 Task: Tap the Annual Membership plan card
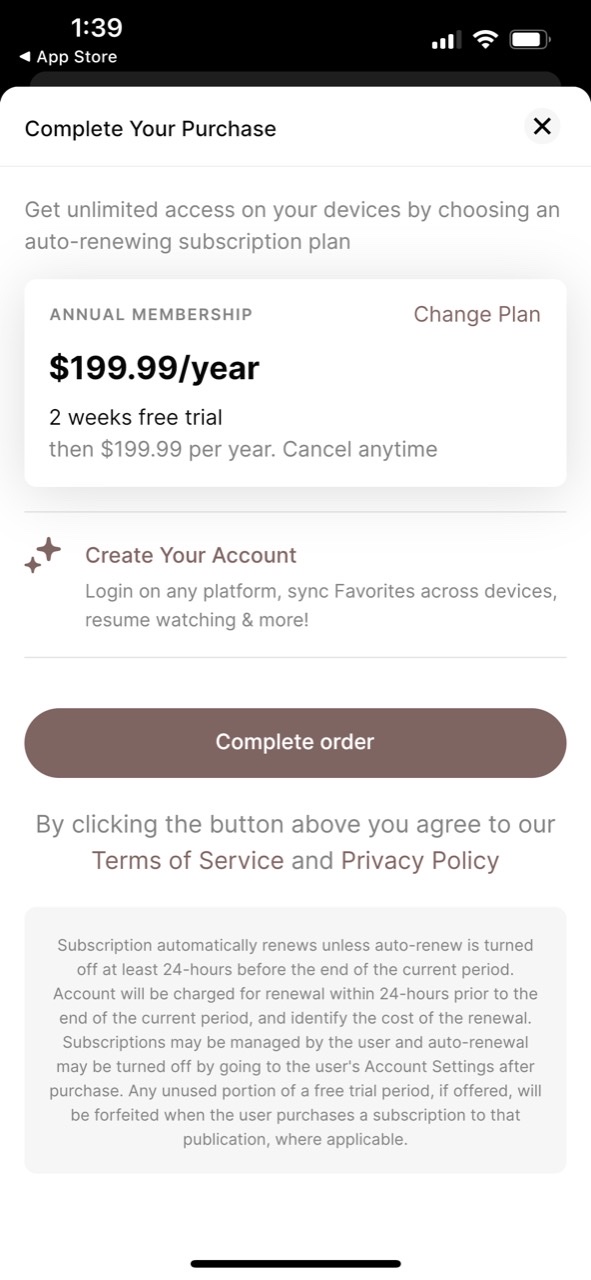coord(295,383)
